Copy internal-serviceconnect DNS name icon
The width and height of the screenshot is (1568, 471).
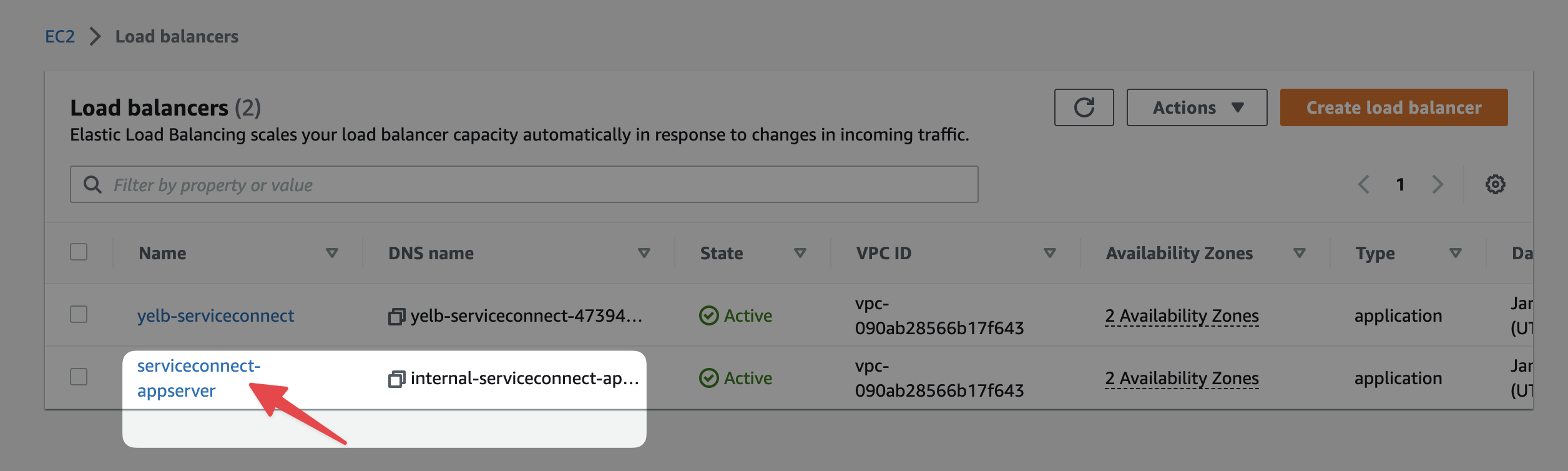click(396, 379)
